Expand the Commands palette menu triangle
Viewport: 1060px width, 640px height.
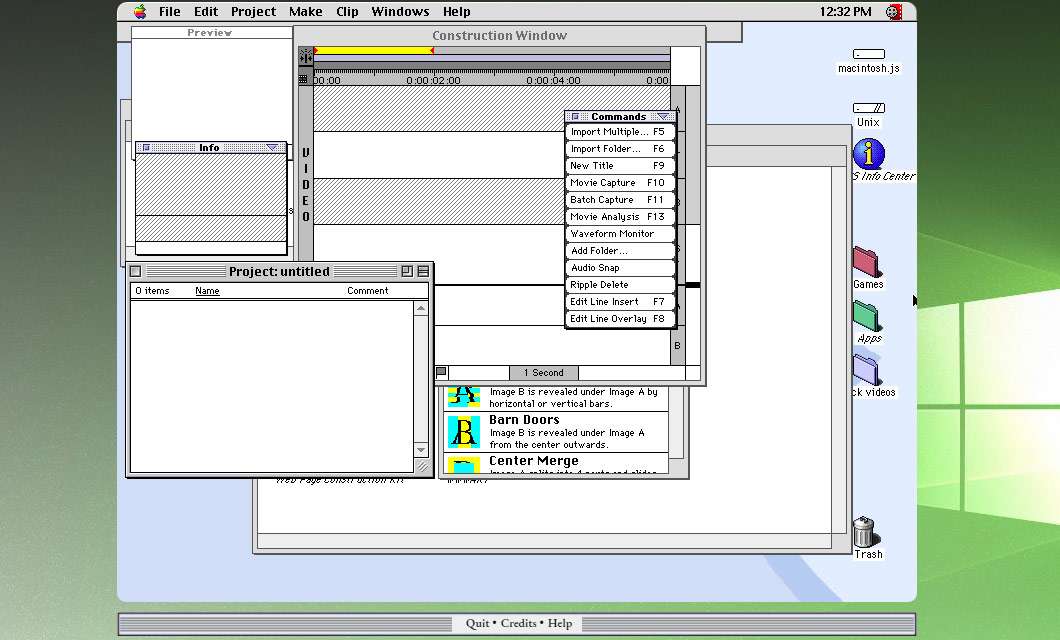coord(662,117)
